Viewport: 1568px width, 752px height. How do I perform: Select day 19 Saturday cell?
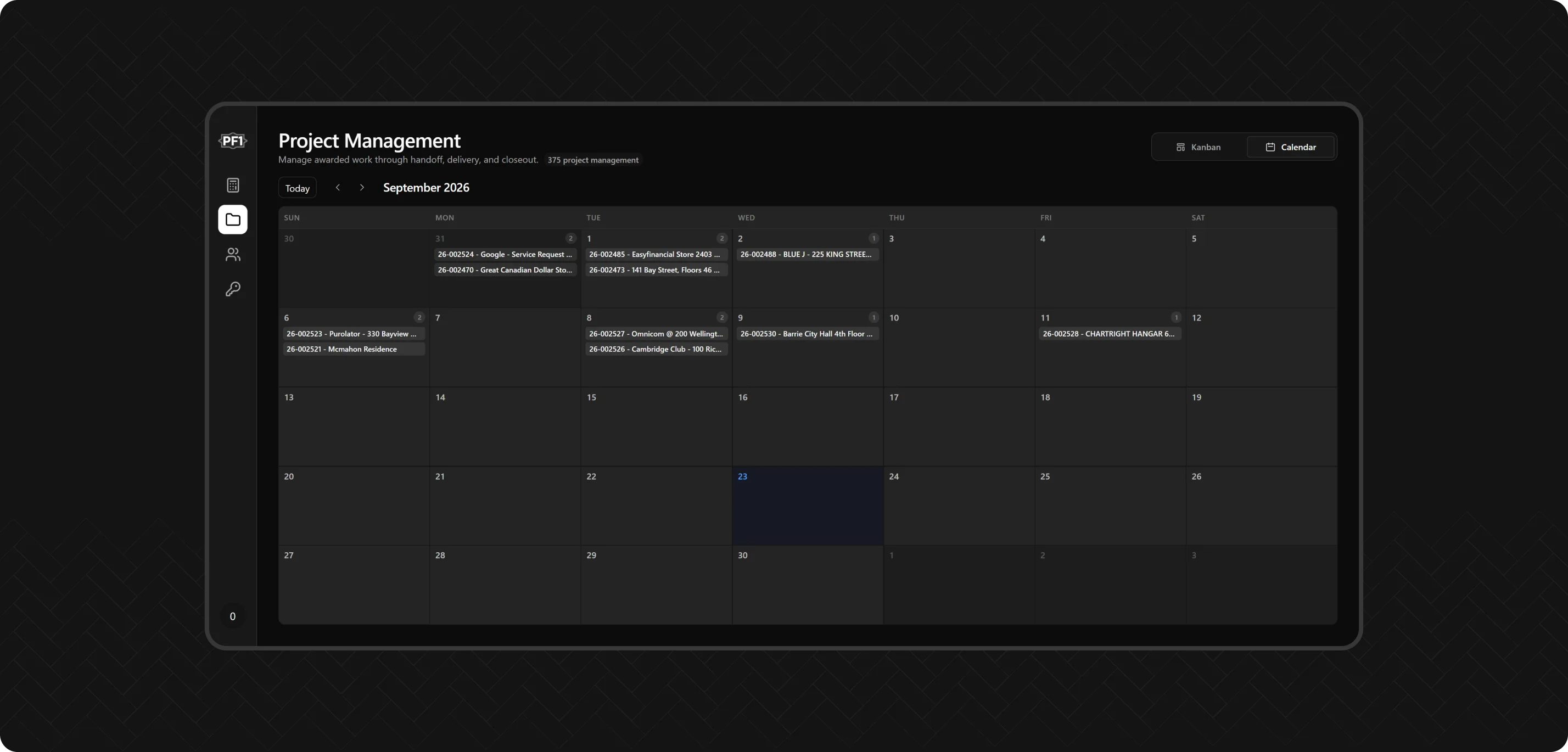(1261, 426)
